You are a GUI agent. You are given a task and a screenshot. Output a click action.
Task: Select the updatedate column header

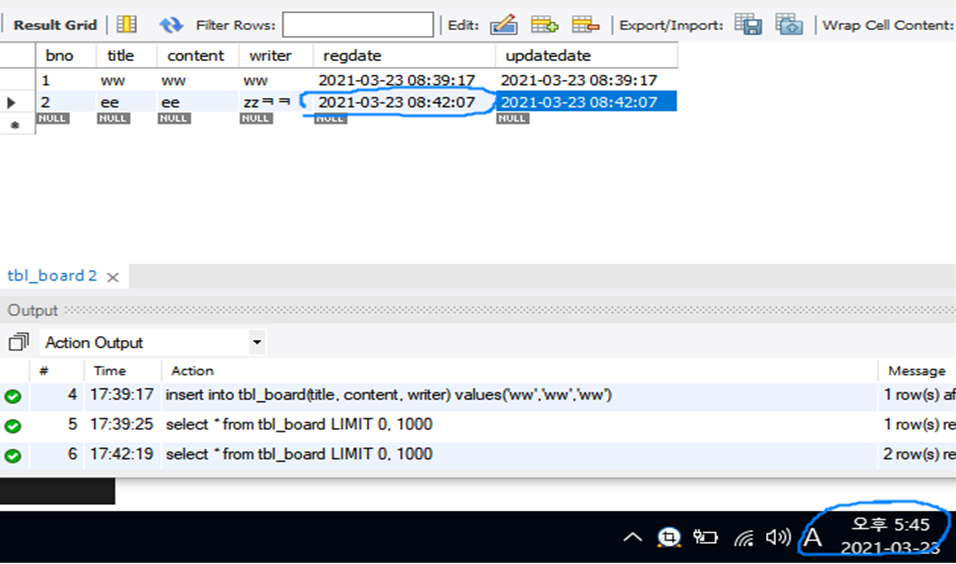point(587,55)
